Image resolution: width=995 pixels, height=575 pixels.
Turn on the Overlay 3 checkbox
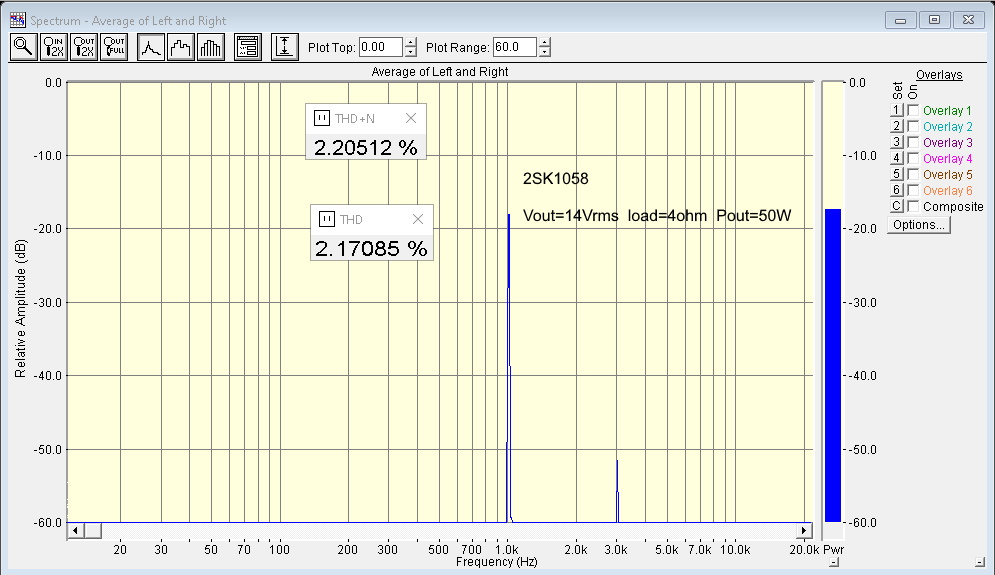[x=912, y=143]
